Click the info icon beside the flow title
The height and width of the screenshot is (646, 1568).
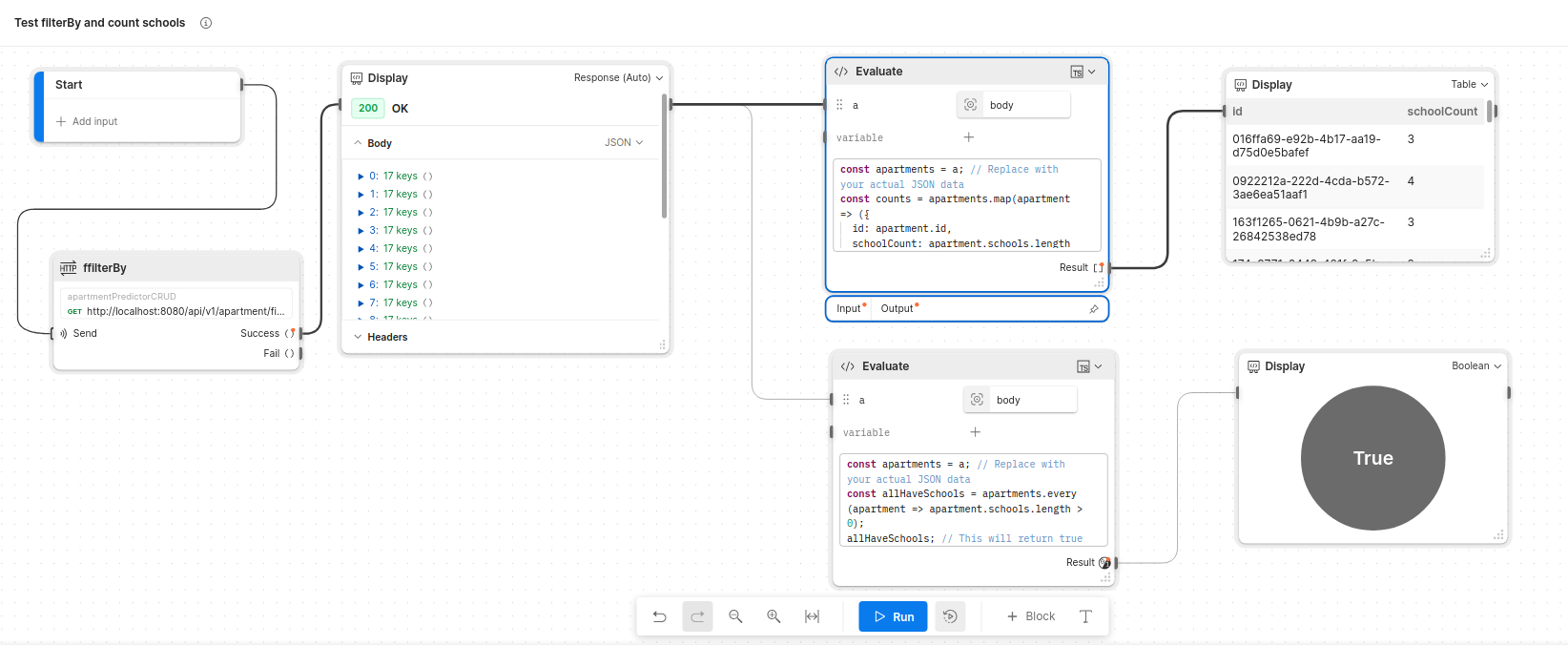(206, 23)
